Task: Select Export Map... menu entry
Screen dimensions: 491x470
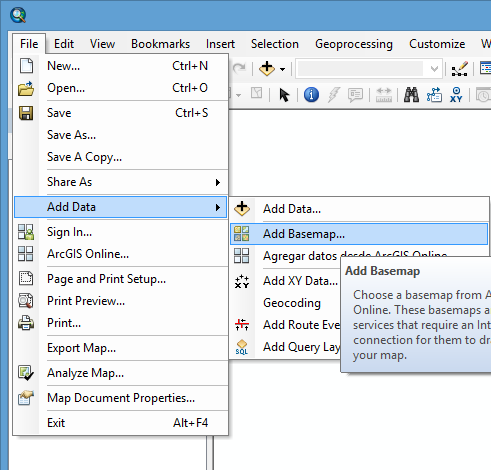Action: pyautogui.click(x=120, y=348)
